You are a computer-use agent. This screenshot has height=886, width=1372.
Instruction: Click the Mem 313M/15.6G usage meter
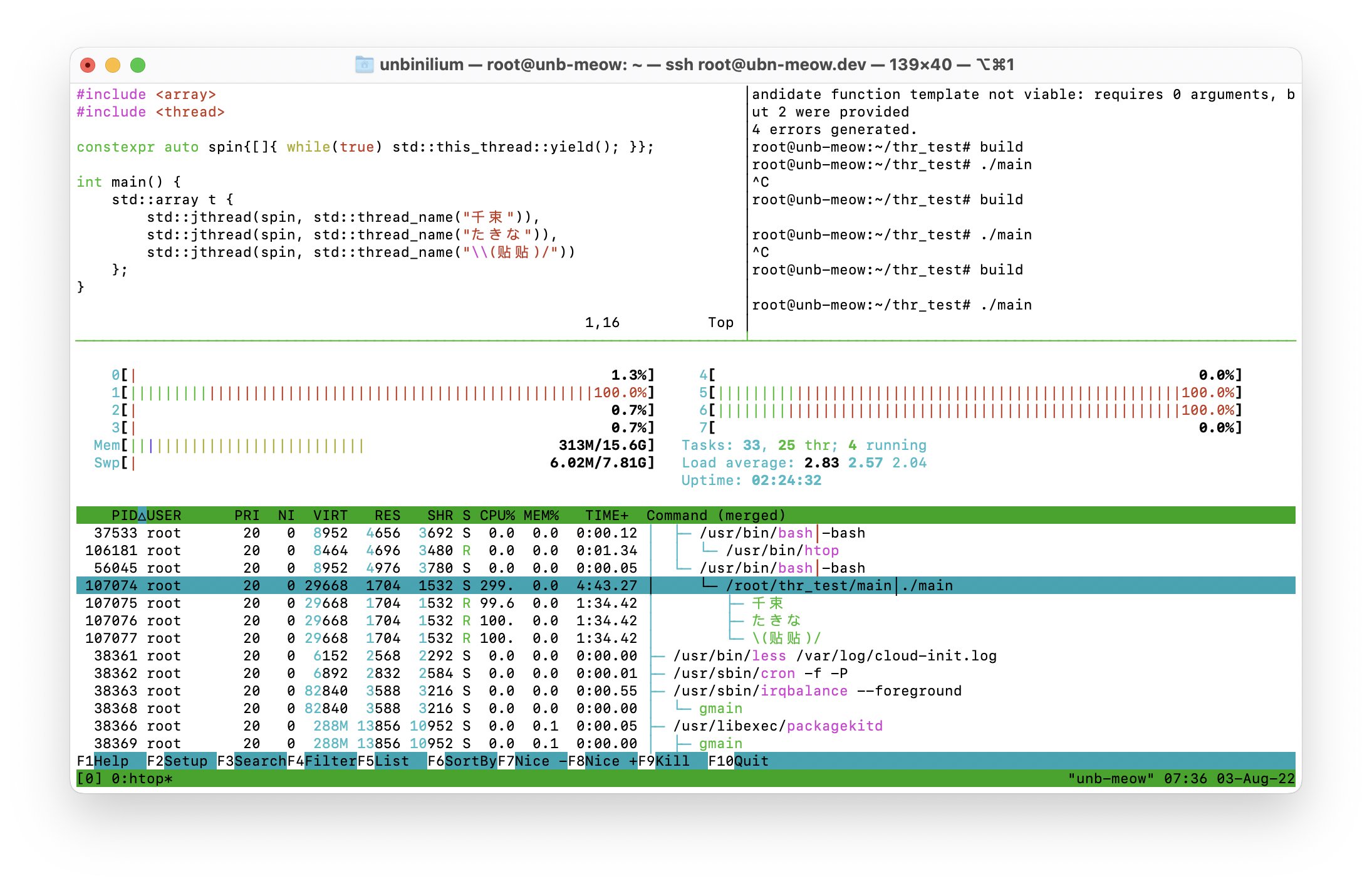pos(374,445)
